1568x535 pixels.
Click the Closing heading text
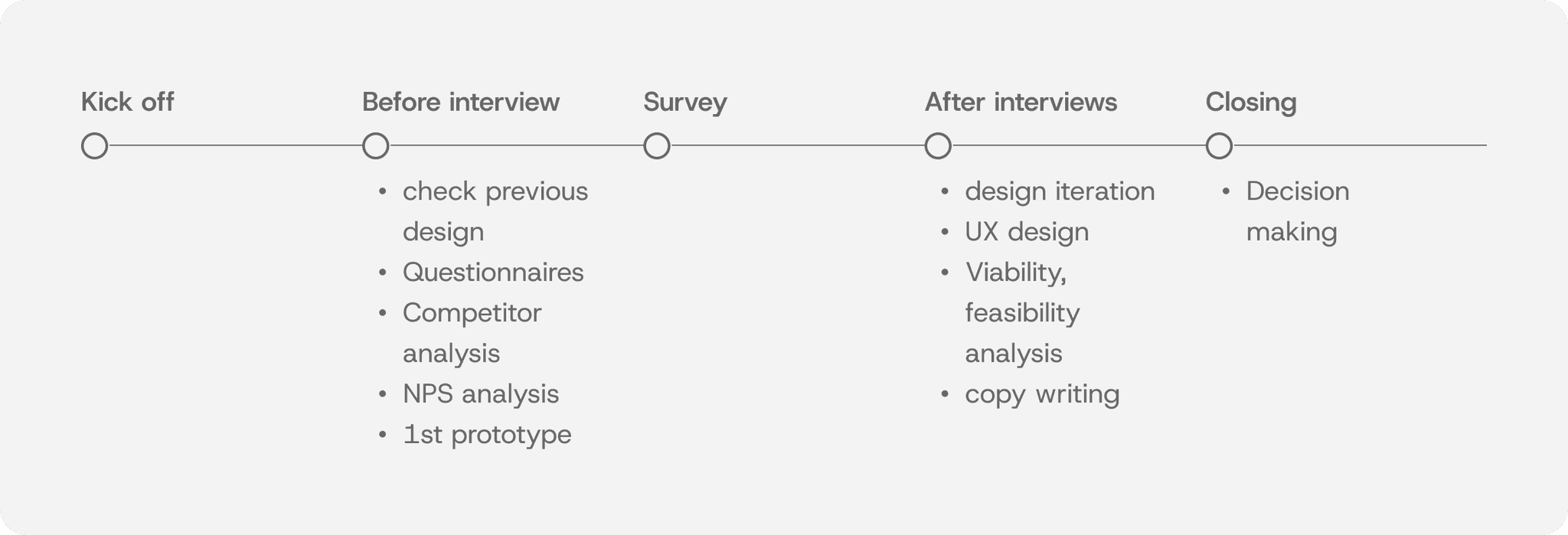[1250, 103]
